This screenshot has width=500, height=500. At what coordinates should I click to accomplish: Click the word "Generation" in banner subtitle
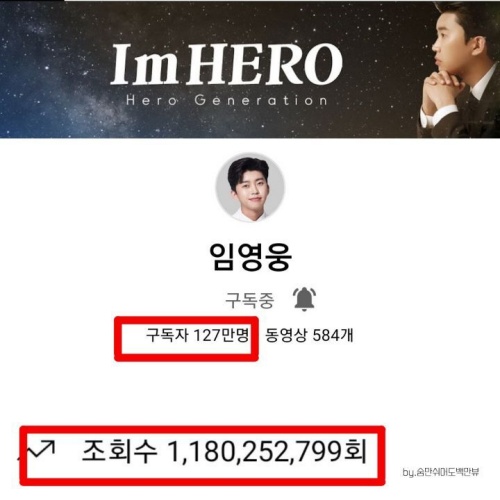click(261, 100)
